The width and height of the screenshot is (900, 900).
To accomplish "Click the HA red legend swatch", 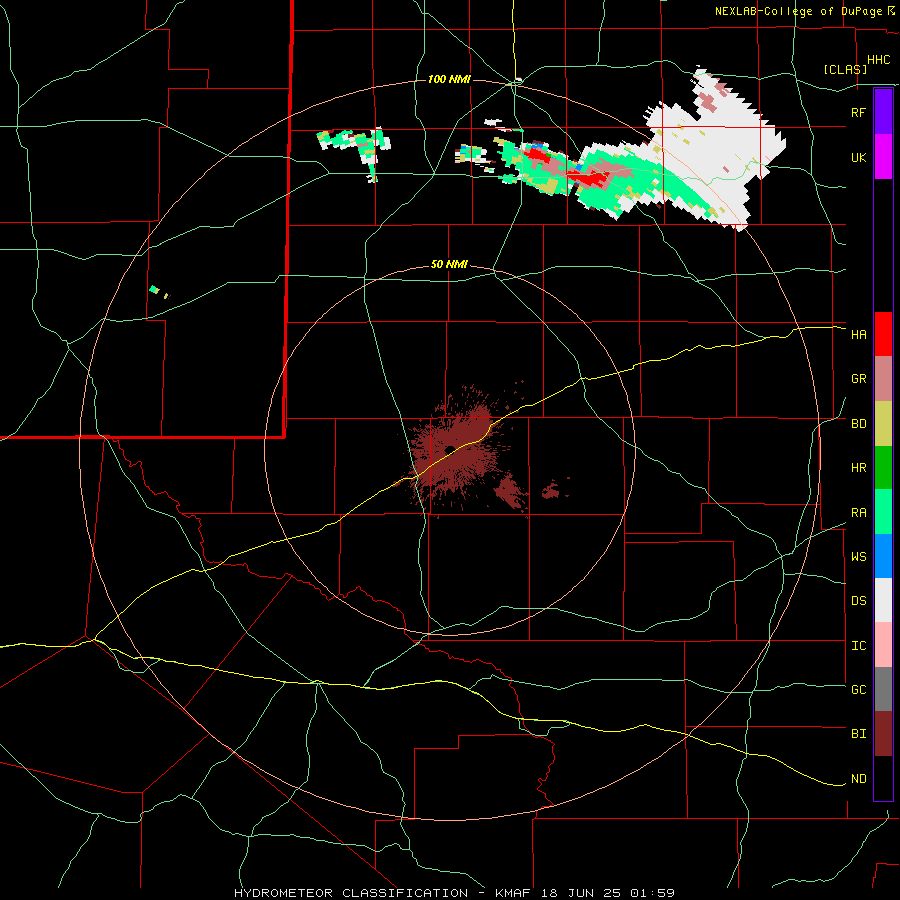I will [x=883, y=334].
